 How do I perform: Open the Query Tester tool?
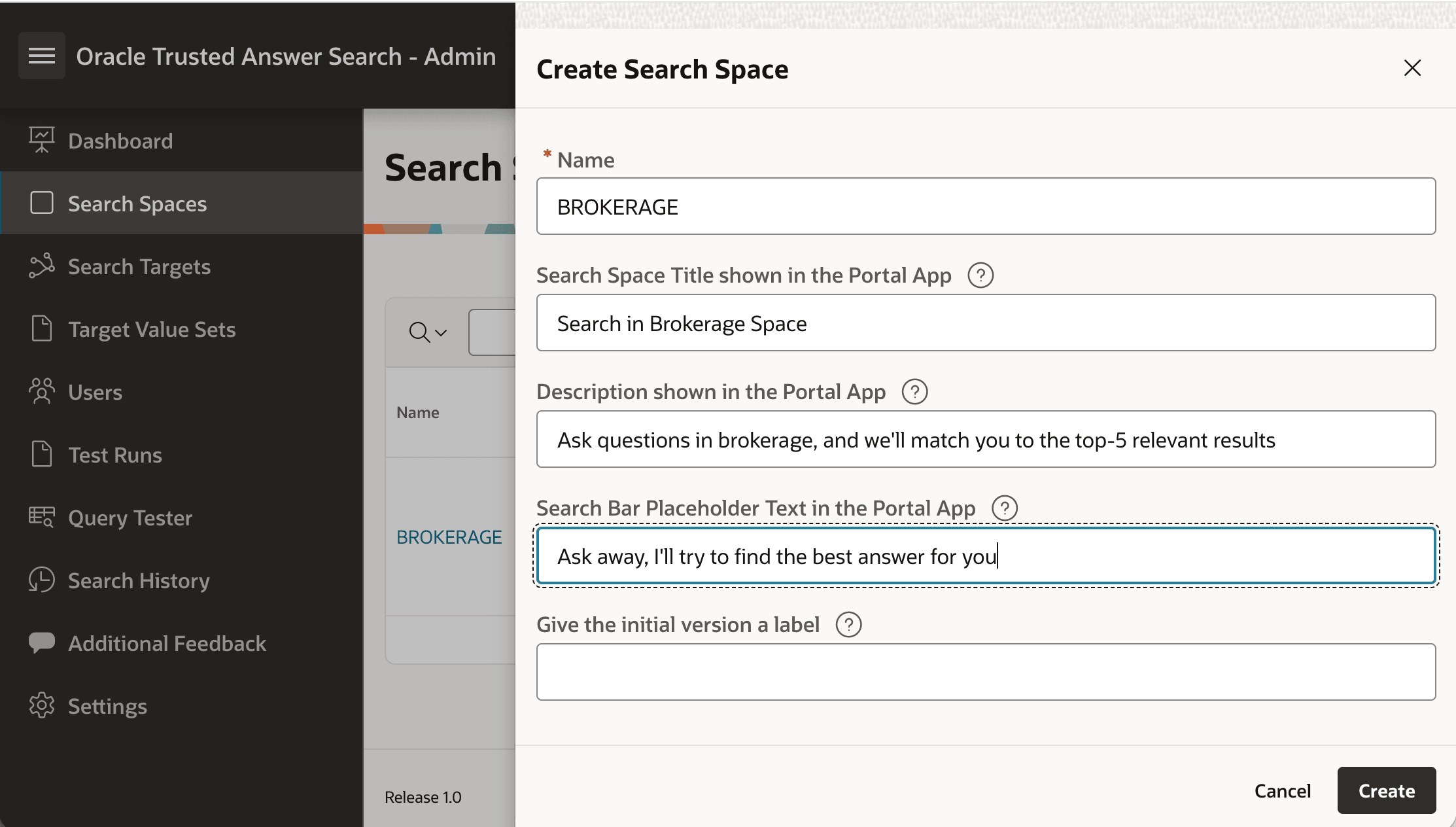pos(42,517)
